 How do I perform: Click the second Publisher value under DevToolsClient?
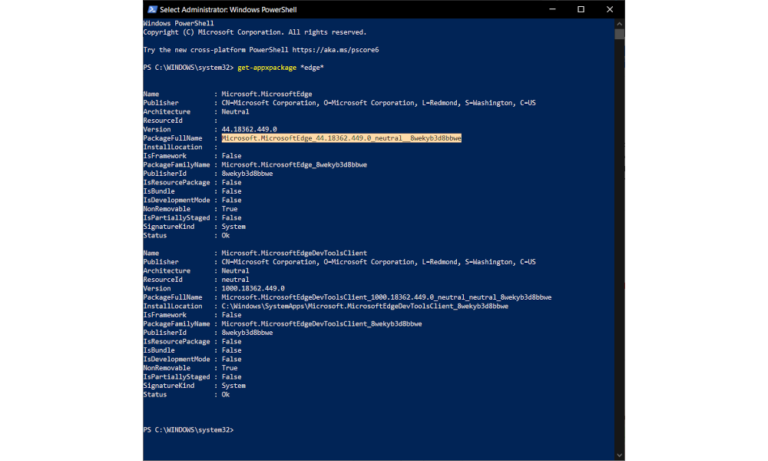[379, 262]
